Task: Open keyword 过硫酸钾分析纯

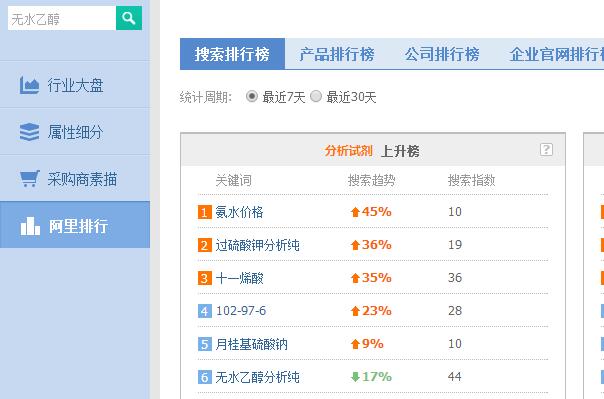Action: [x=257, y=245]
